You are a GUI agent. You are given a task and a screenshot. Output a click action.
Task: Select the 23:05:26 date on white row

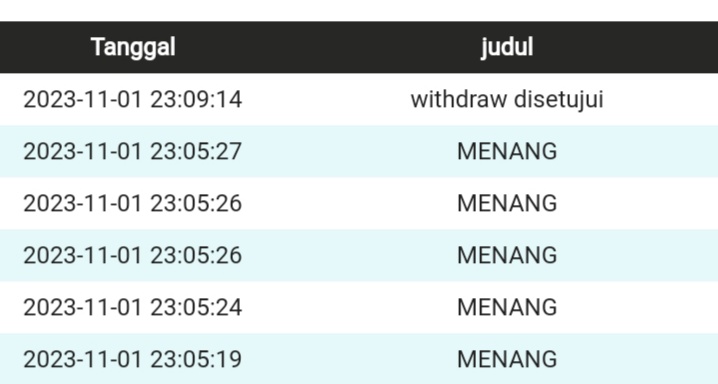[x=132, y=203]
